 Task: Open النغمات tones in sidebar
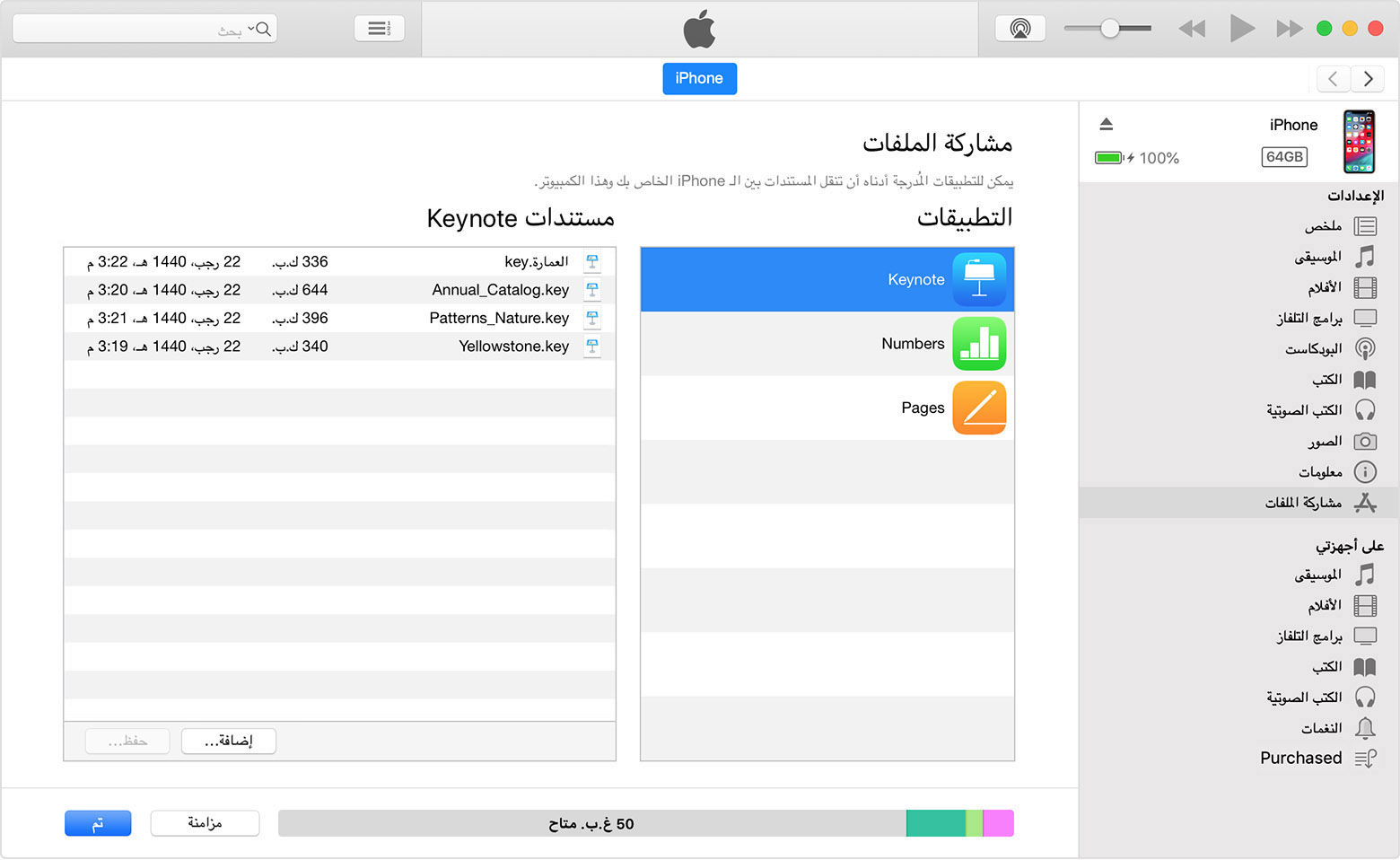pyautogui.click(x=1238, y=727)
